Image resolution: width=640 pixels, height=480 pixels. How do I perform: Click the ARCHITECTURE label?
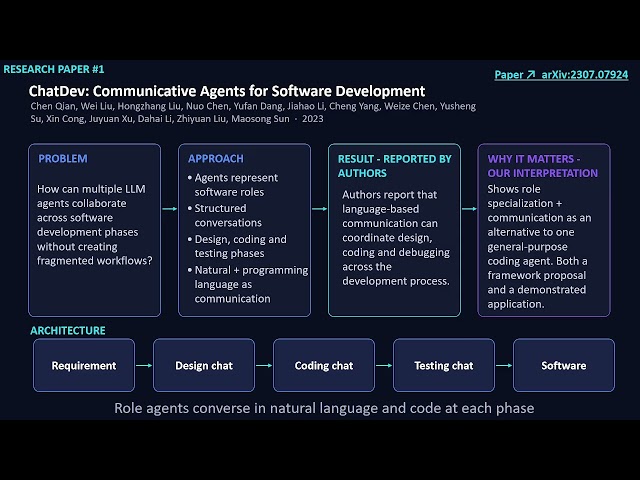coord(68,331)
